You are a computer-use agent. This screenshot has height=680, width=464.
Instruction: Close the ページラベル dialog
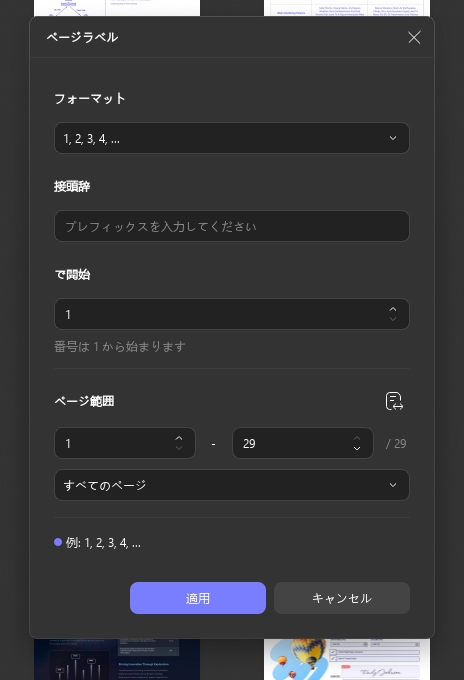[414, 37]
